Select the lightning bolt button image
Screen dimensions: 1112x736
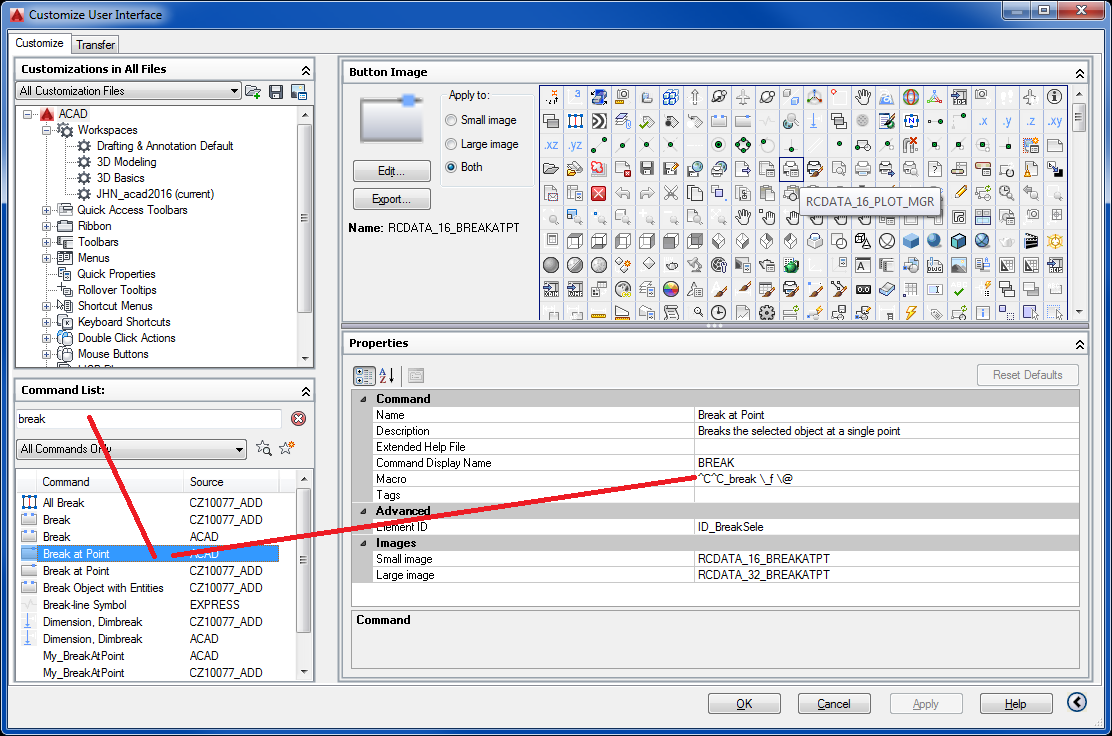click(911, 312)
